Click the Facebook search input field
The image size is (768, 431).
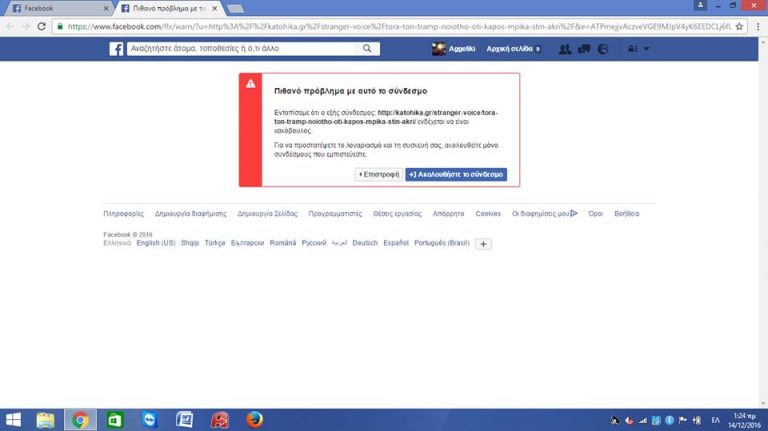240,48
